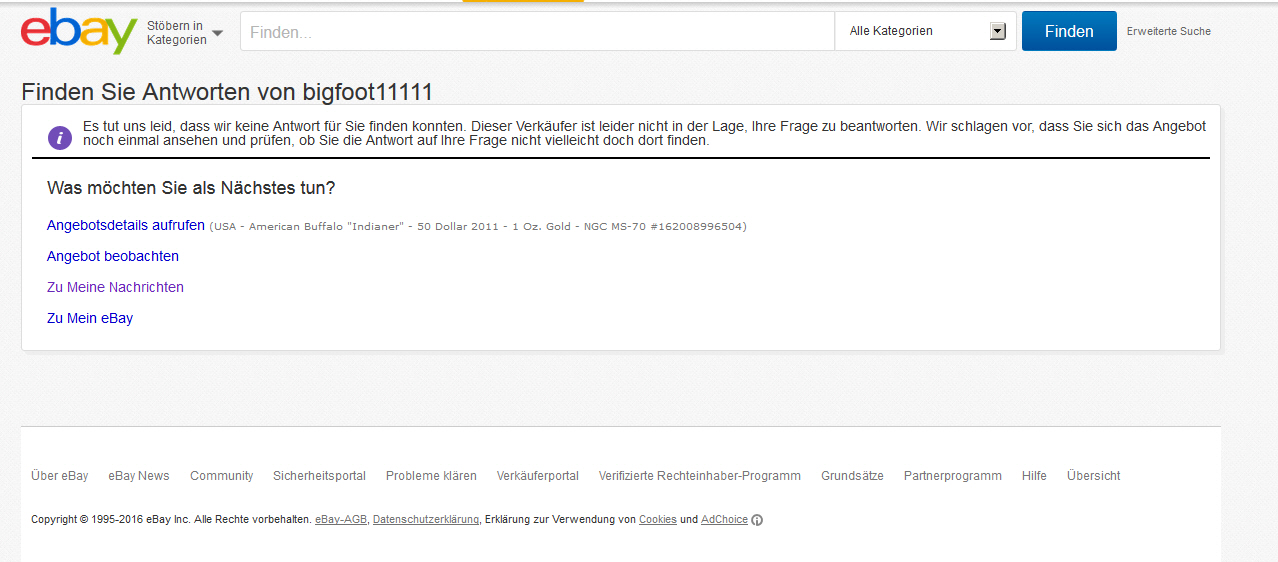This screenshot has height=562, width=1278.
Task: Open Übersicht footer link
Action: 1094,476
